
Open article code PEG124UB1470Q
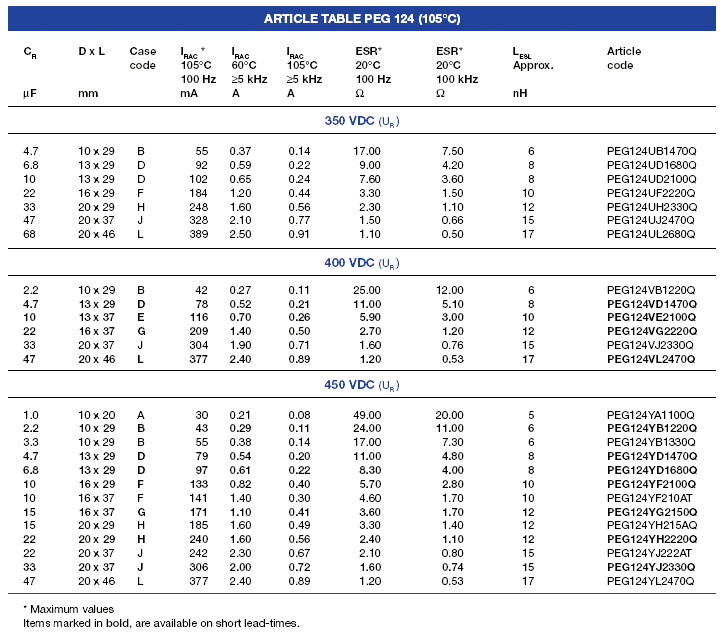[x=651, y=150]
